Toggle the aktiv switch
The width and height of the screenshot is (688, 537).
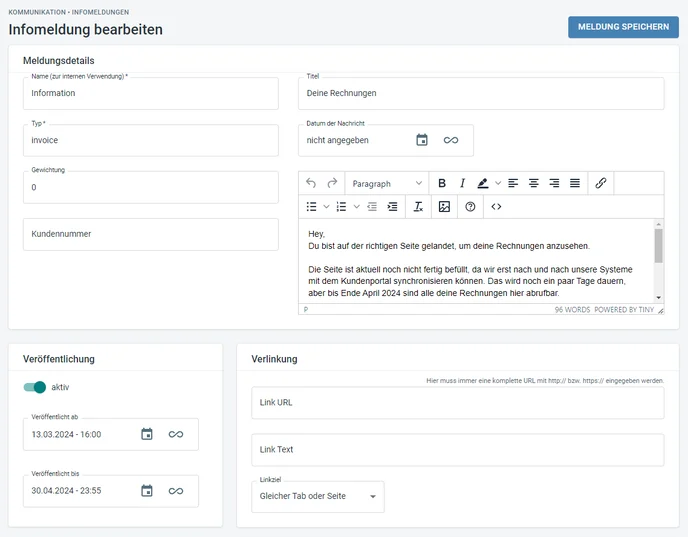[x=35, y=387]
